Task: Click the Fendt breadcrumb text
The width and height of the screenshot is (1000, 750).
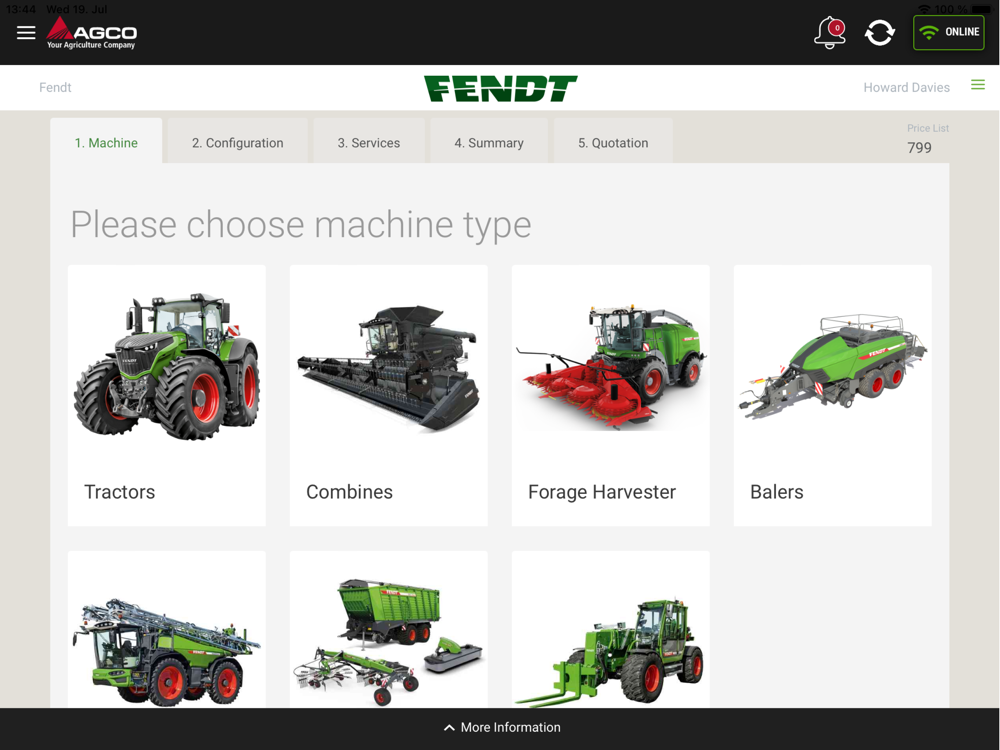Action: [x=55, y=87]
